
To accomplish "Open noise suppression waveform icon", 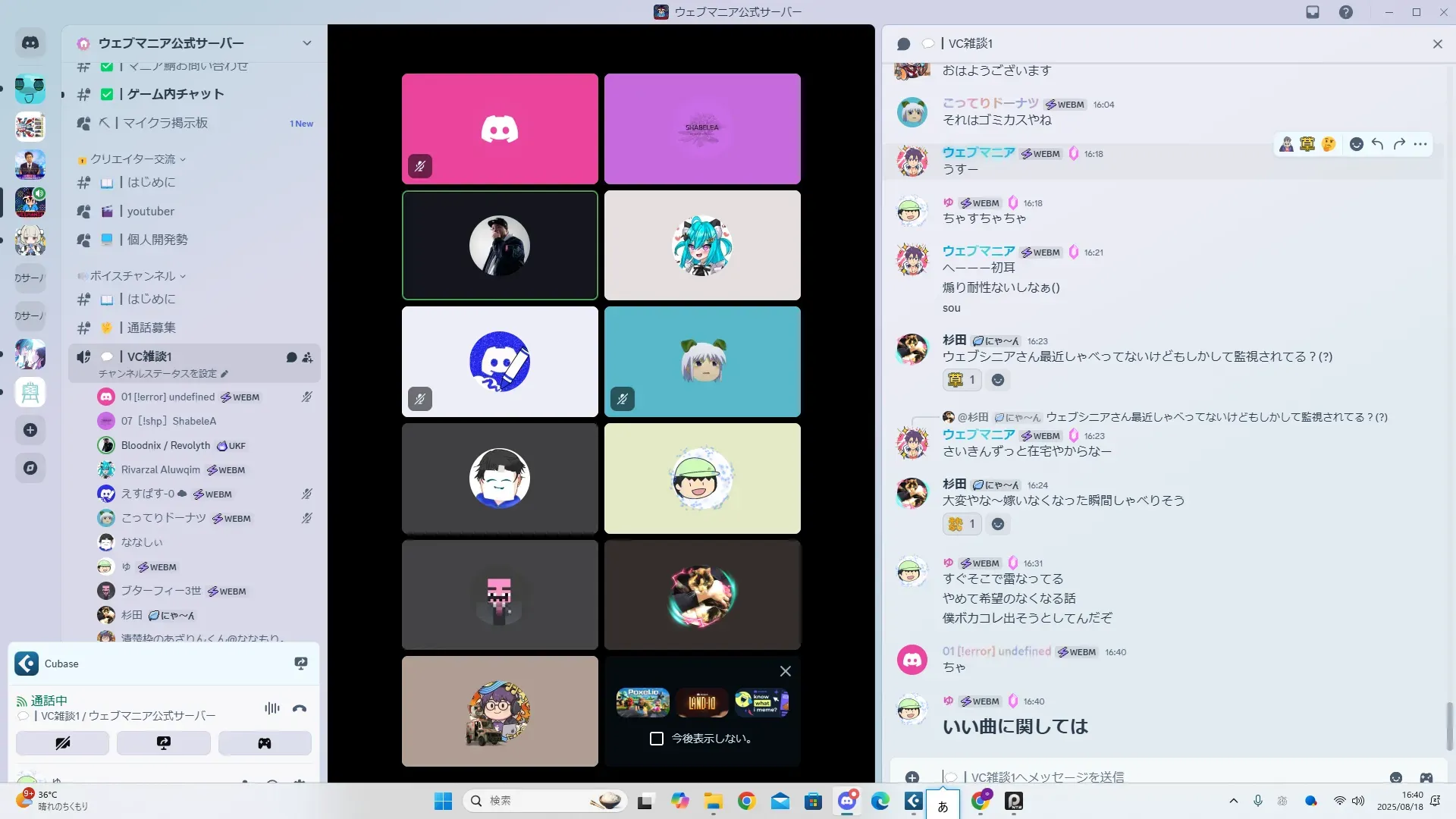I will [x=271, y=708].
